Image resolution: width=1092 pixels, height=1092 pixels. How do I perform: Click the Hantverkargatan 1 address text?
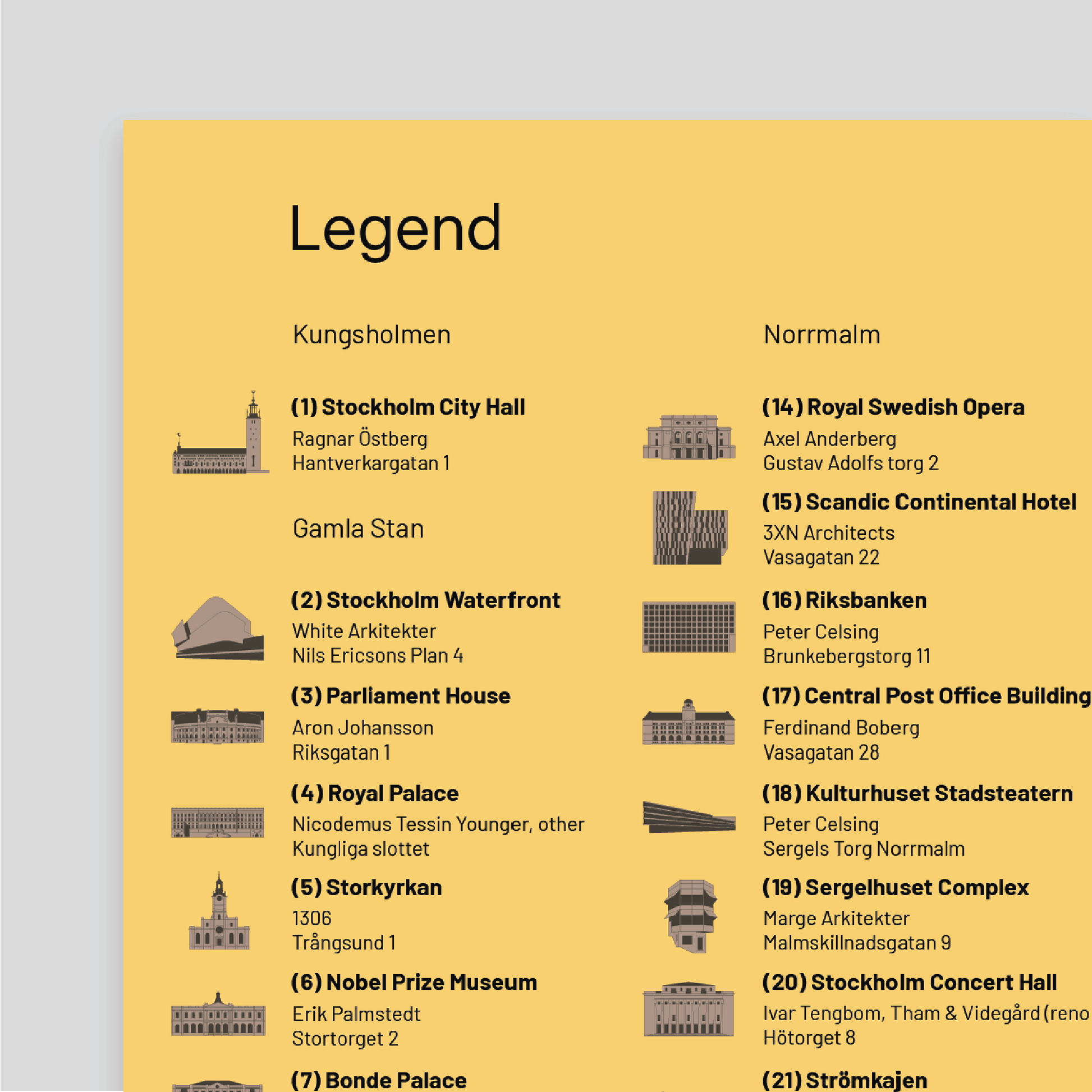(371, 464)
